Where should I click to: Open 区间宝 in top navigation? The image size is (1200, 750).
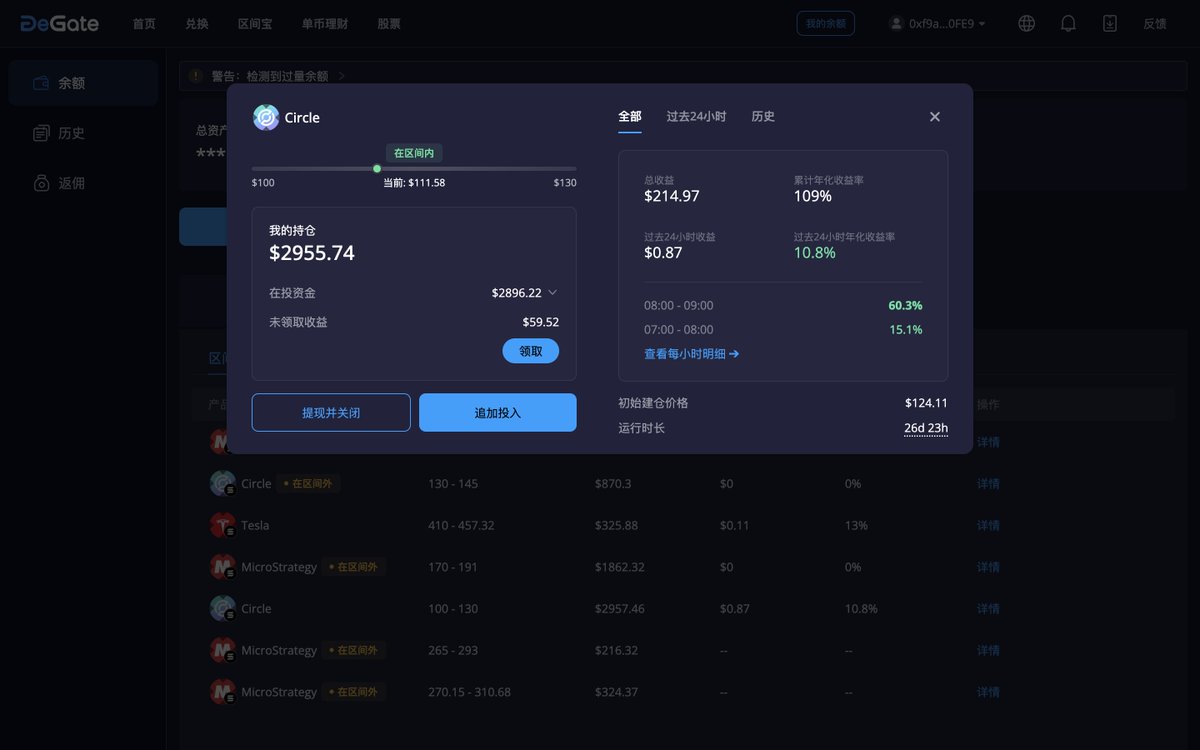click(x=255, y=23)
